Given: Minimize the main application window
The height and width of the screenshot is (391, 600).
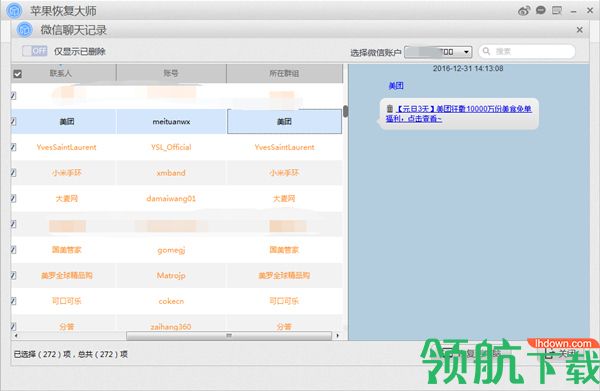Looking at the screenshot, I should click(573, 11).
